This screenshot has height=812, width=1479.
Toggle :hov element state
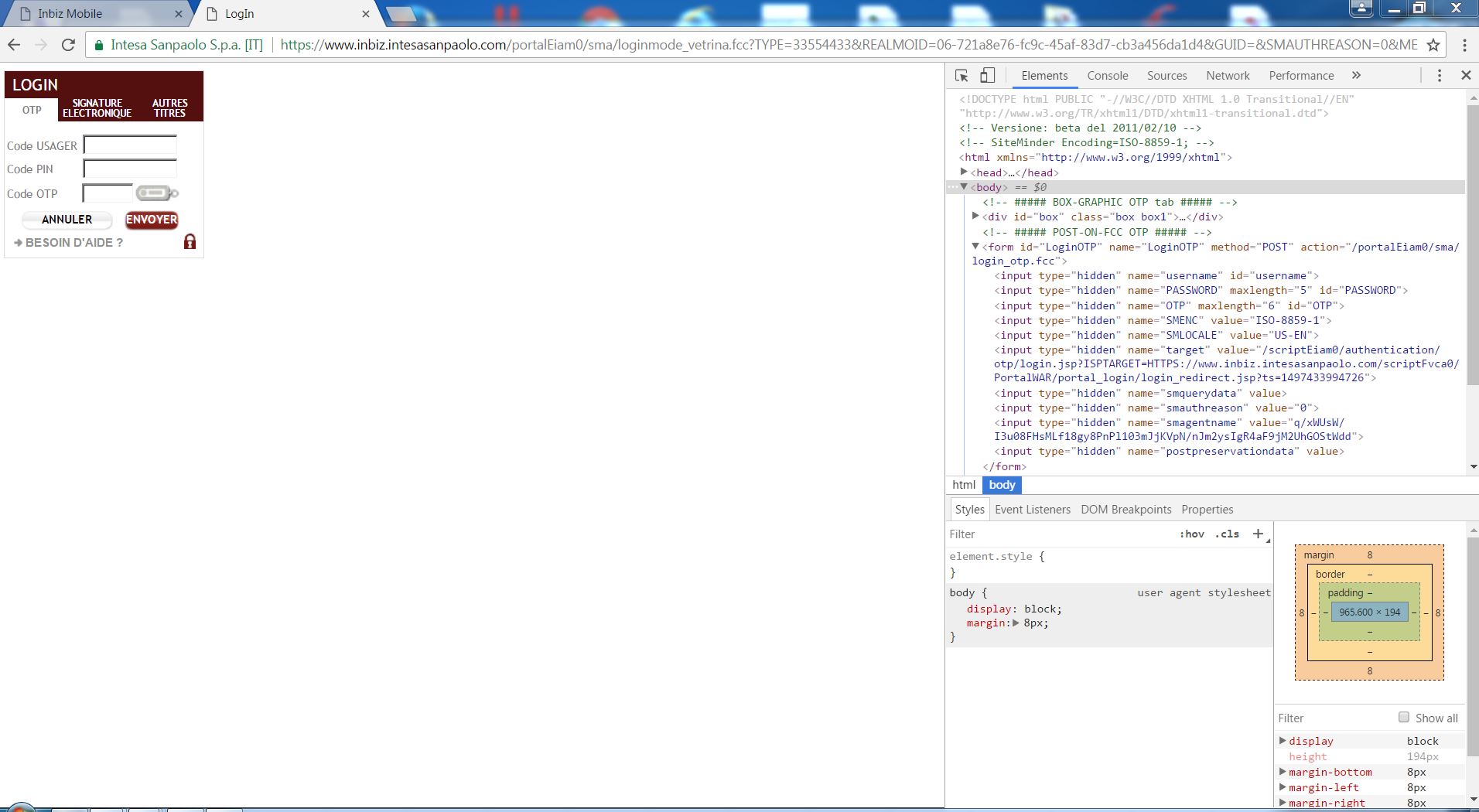point(1191,534)
